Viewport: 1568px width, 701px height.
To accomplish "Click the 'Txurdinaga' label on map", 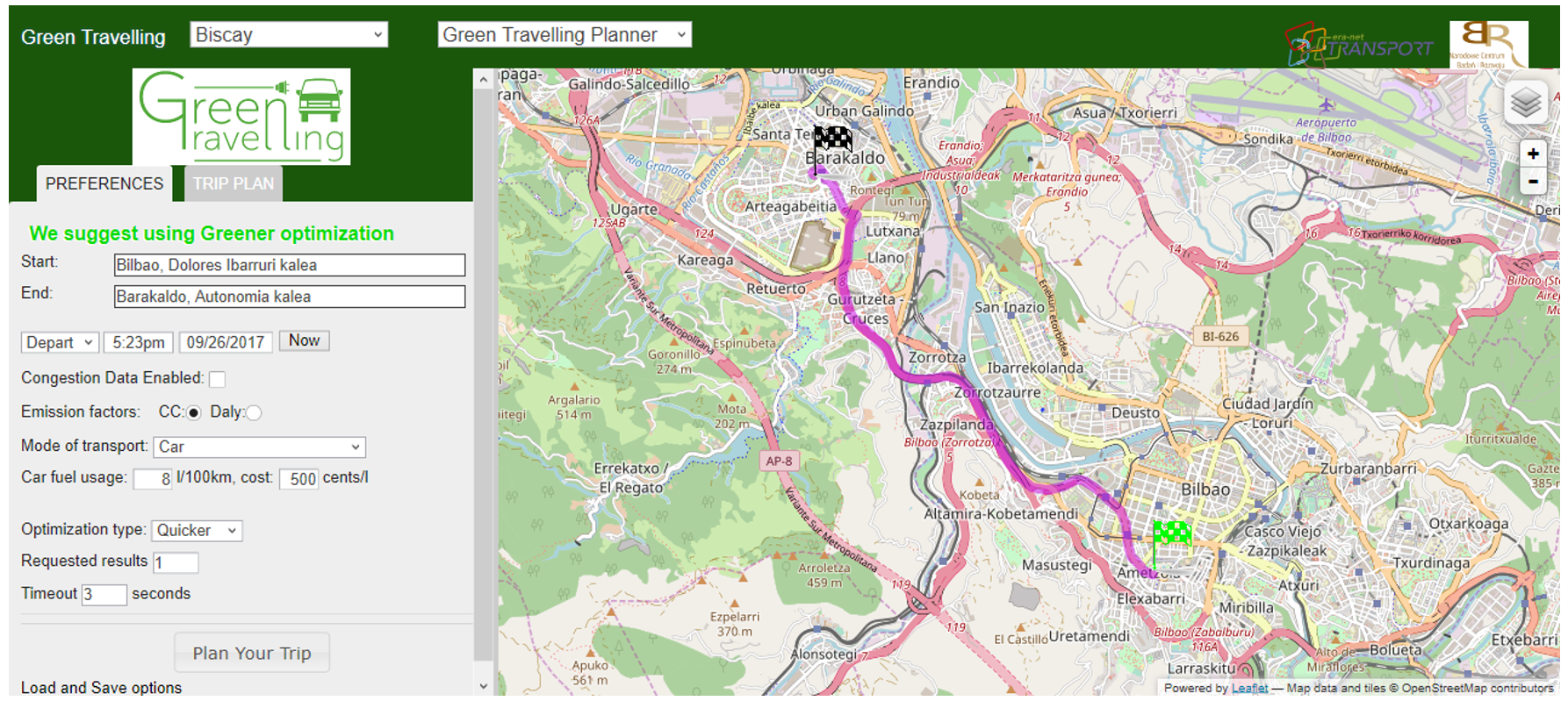I will click(x=1431, y=562).
